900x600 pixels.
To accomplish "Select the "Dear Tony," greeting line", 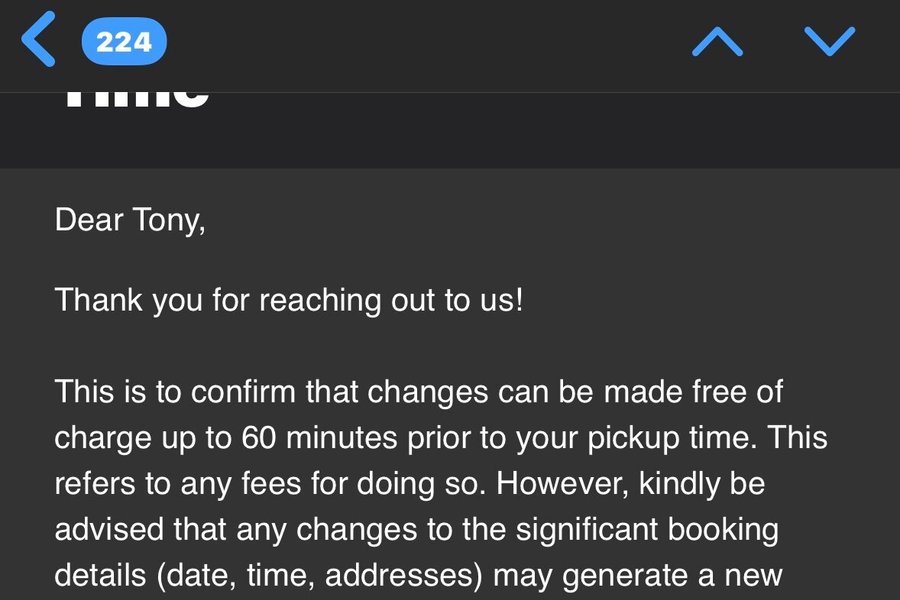I will tap(130, 220).
